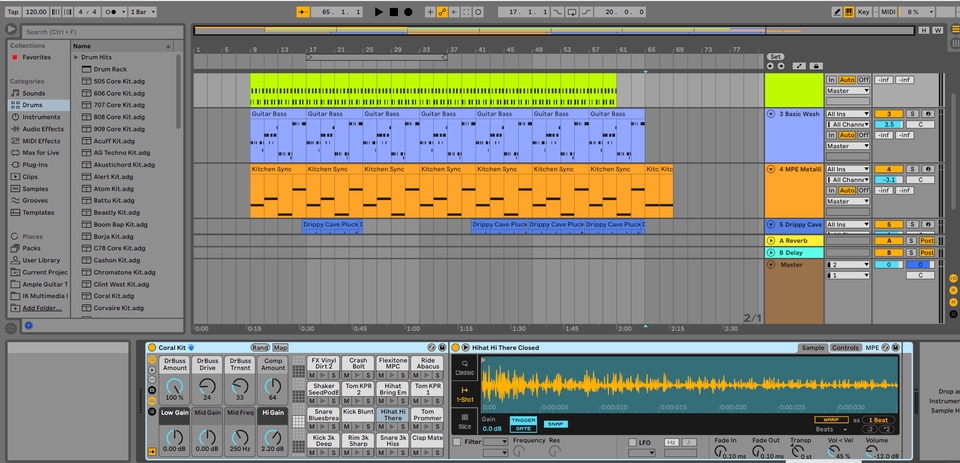The image size is (960, 463).
Task: Start playback with the Play button
Action: click(x=379, y=12)
